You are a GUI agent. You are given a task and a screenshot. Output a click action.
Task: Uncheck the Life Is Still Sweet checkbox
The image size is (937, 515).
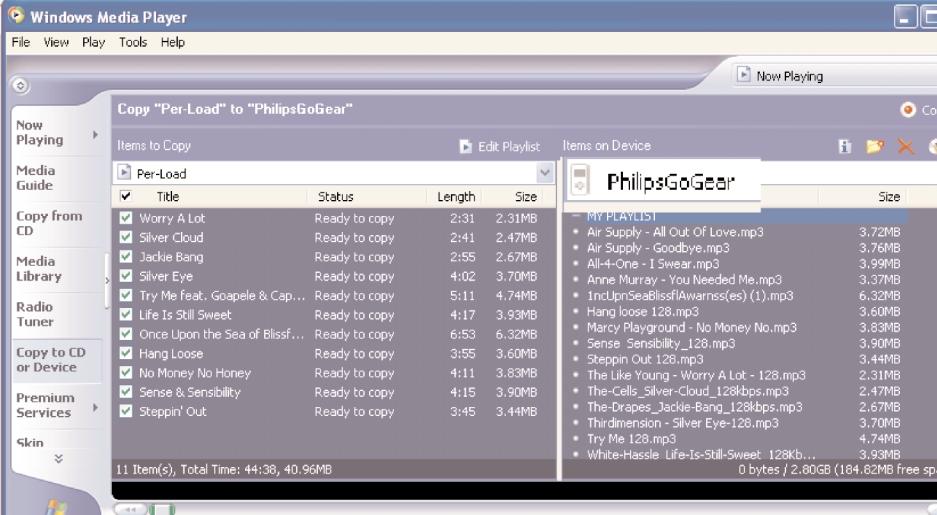[125, 314]
